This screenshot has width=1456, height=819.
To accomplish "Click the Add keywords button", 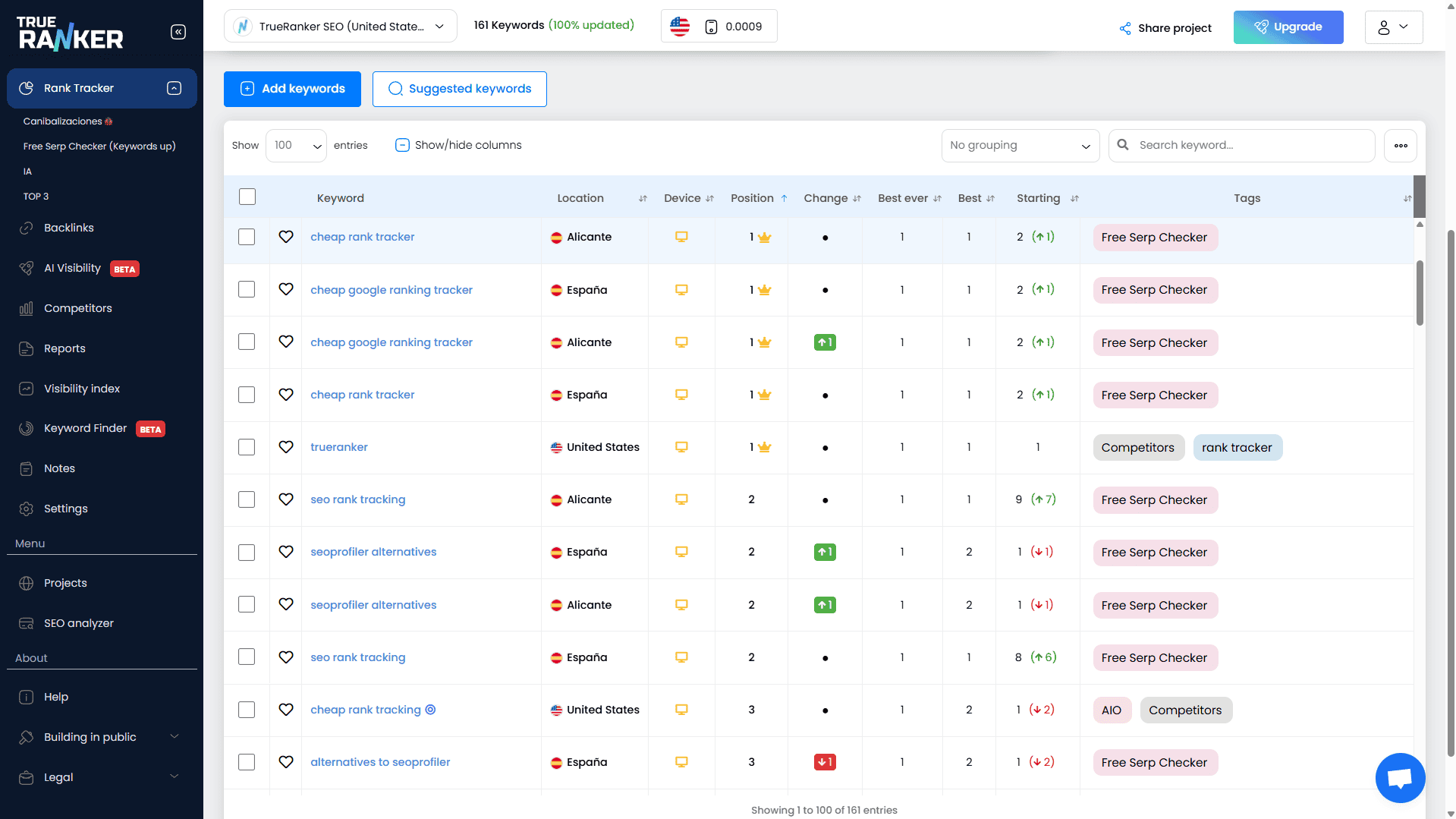I will click(292, 89).
